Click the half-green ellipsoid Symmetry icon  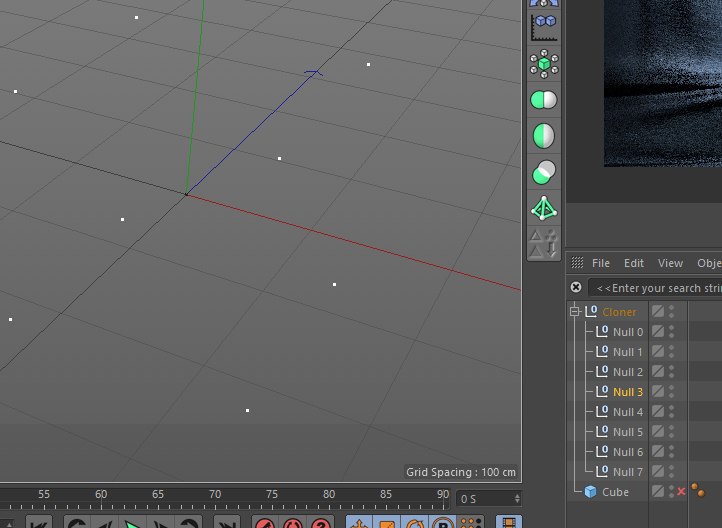click(544, 136)
